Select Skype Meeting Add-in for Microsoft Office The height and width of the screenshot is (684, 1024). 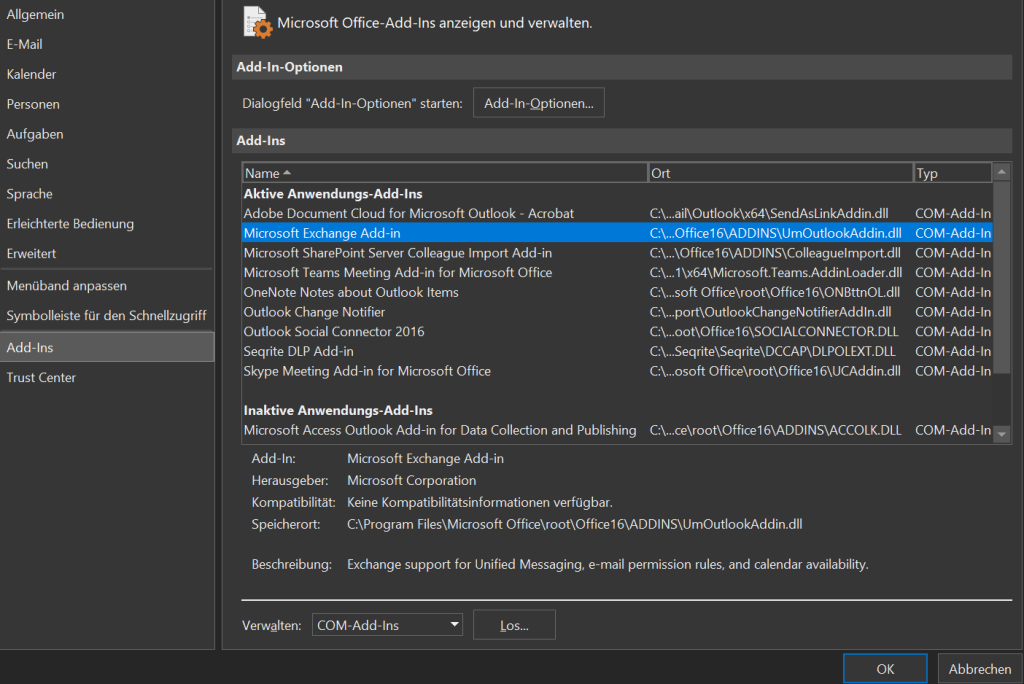[616, 371]
